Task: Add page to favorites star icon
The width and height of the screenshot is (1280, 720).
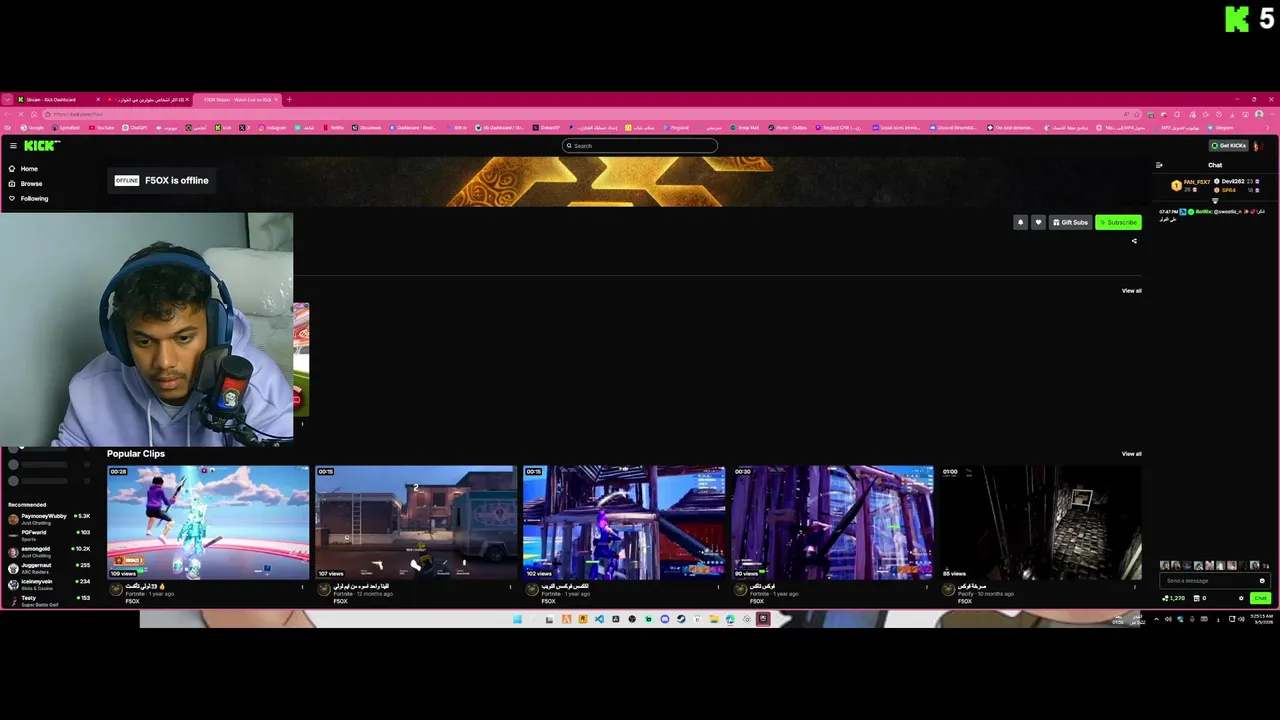Action: (1139, 114)
